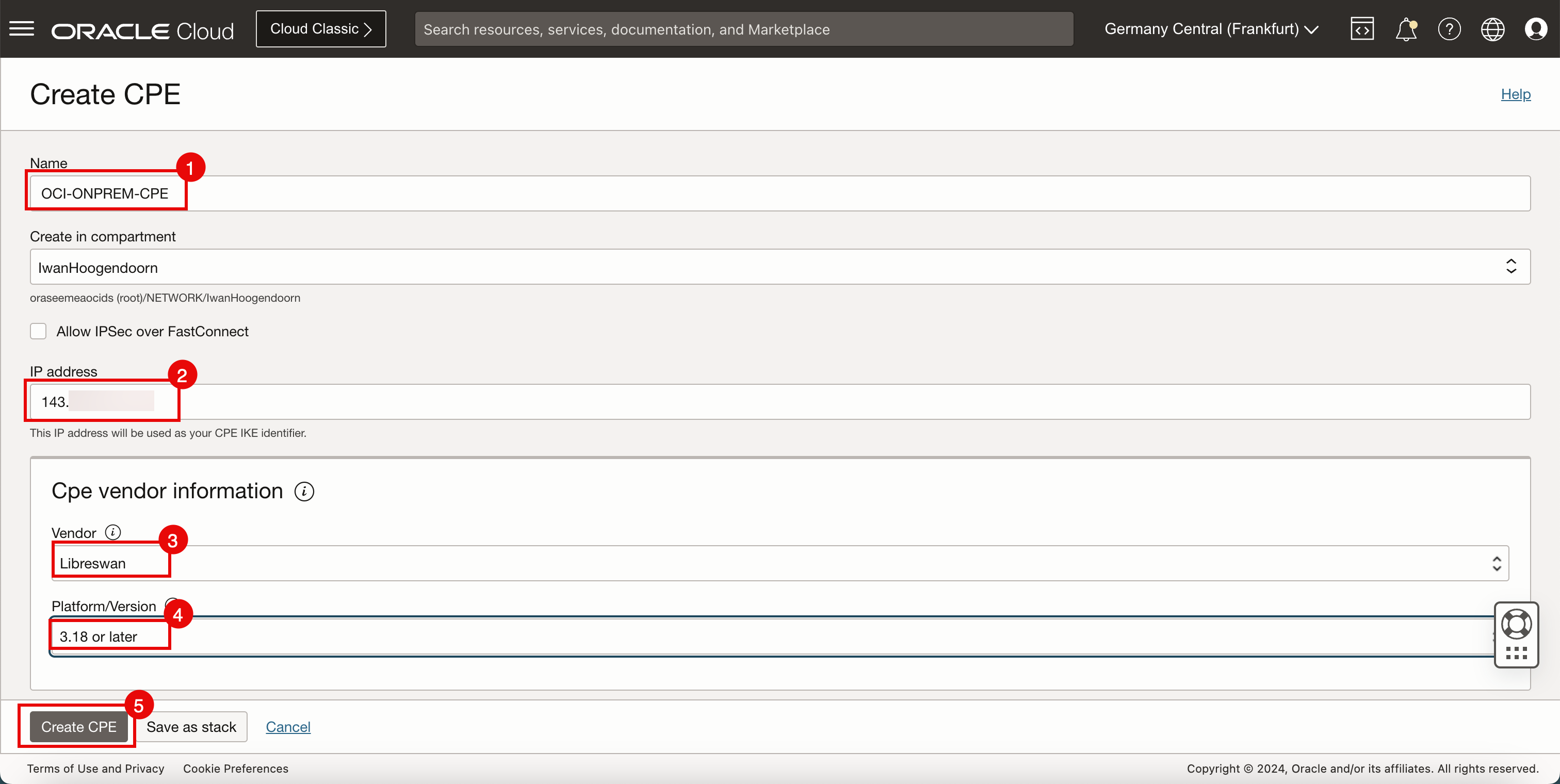Open the Help link at top right
The height and width of the screenshot is (784, 1560).
pyautogui.click(x=1515, y=94)
